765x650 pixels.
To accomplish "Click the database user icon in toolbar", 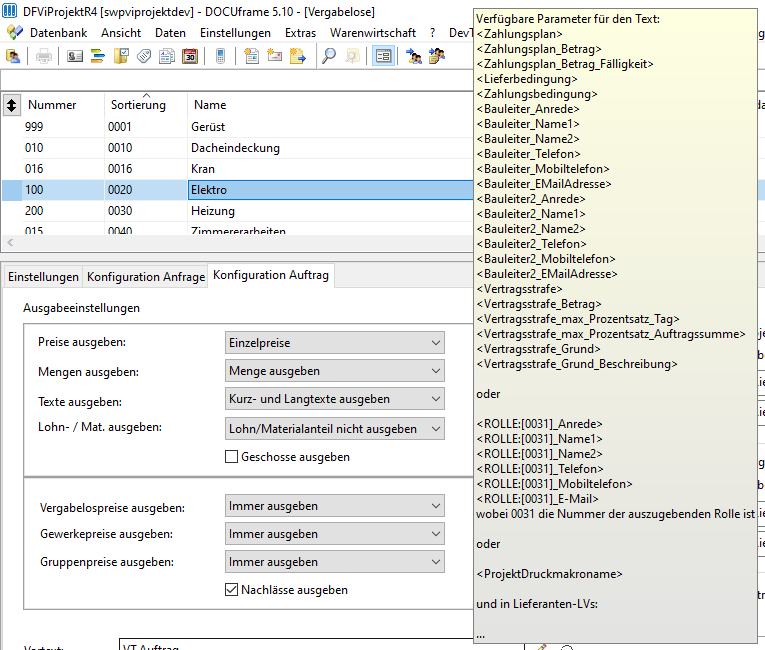I will 13,56.
